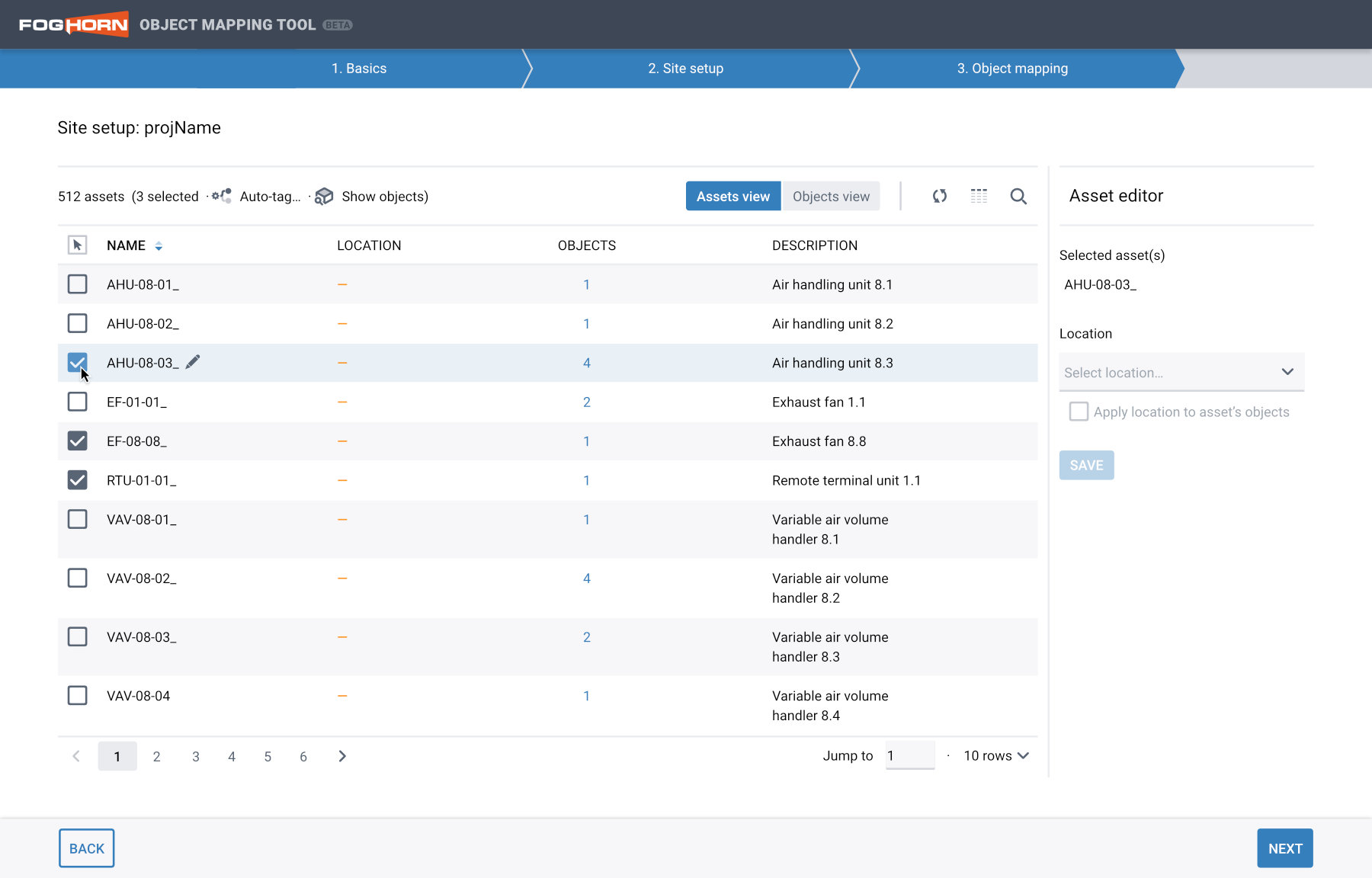This screenshot has width=1372, height=878.
Task: Open objects count 2 for VAV-08-03_
Action: [587, 636]
